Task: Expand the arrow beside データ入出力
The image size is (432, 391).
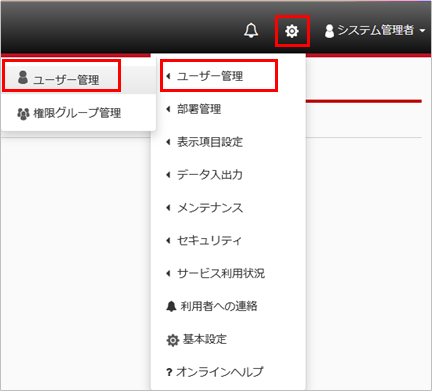Action: click(168, 175)
